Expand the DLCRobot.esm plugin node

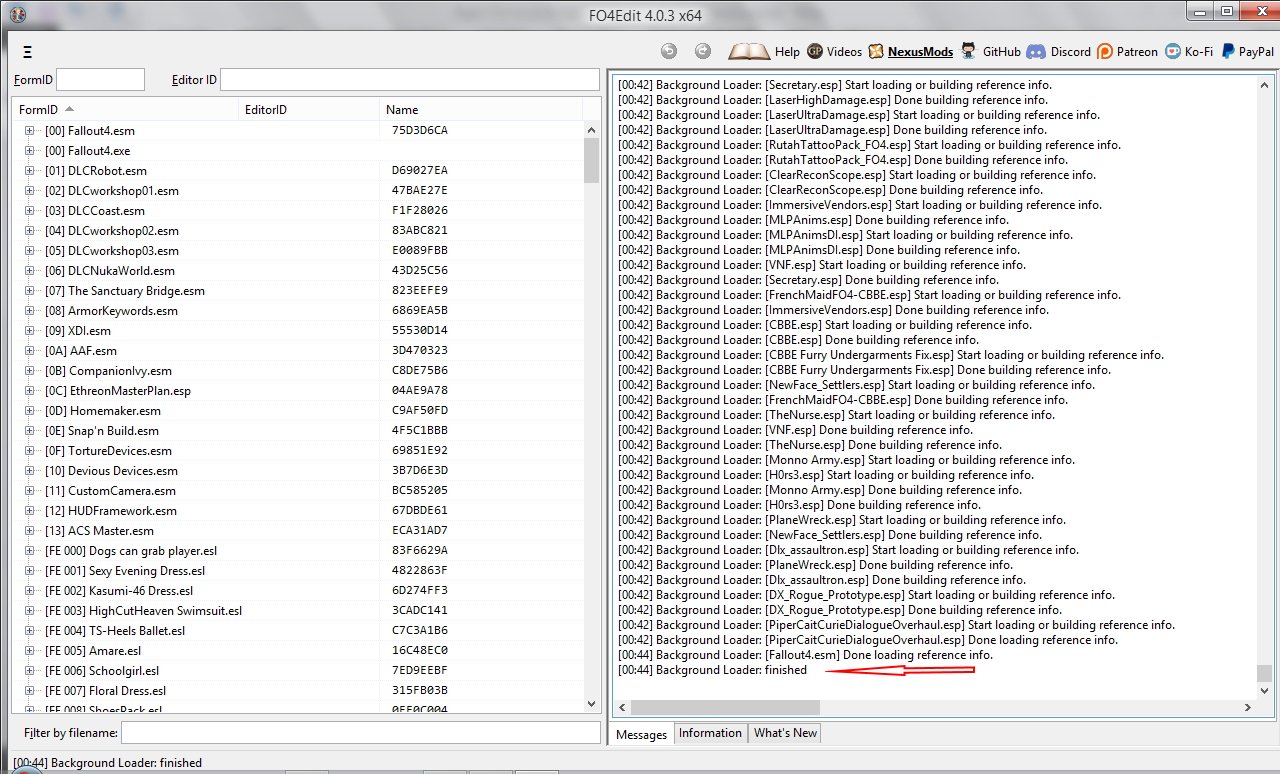pyautogui.click(x=29, y=171)
